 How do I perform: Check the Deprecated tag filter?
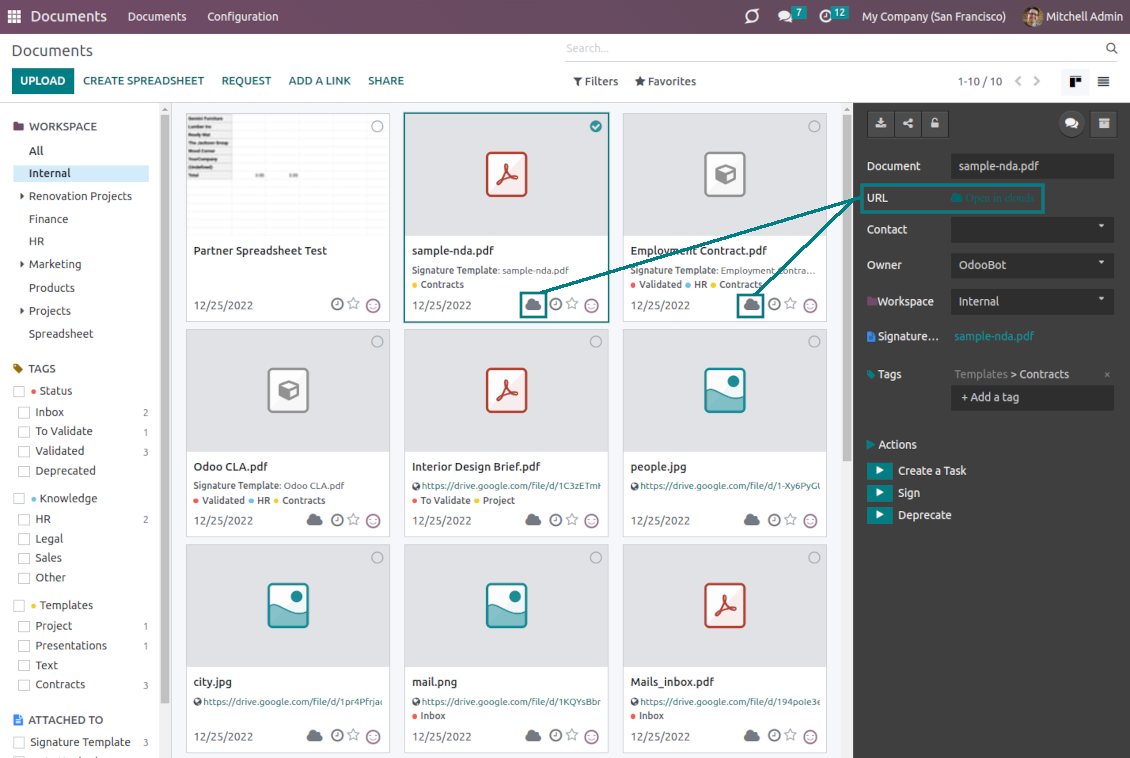[x=24, y=471]
